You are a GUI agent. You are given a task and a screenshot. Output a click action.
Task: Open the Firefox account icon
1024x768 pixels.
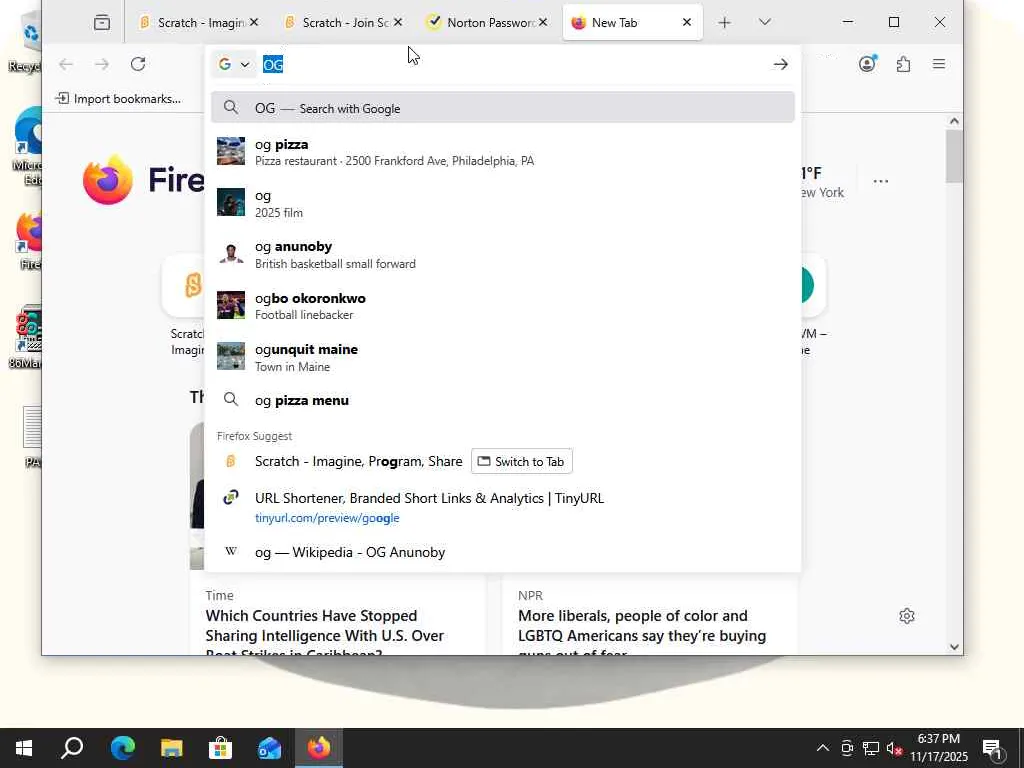pyautogui.click(x=867, y=64)
